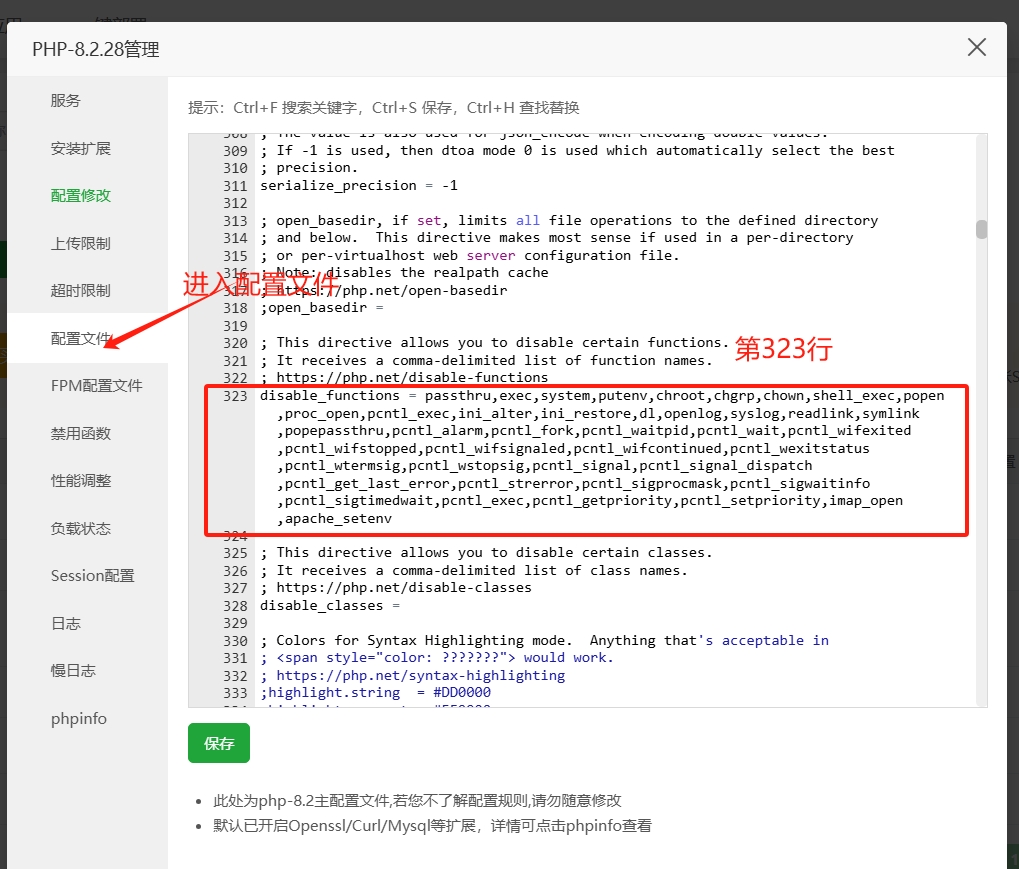Open the 服务 tab

click(66, 101)
